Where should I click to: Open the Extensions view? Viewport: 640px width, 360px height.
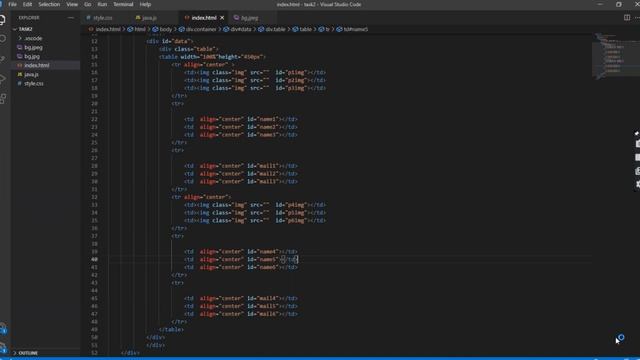click(3, 98)
